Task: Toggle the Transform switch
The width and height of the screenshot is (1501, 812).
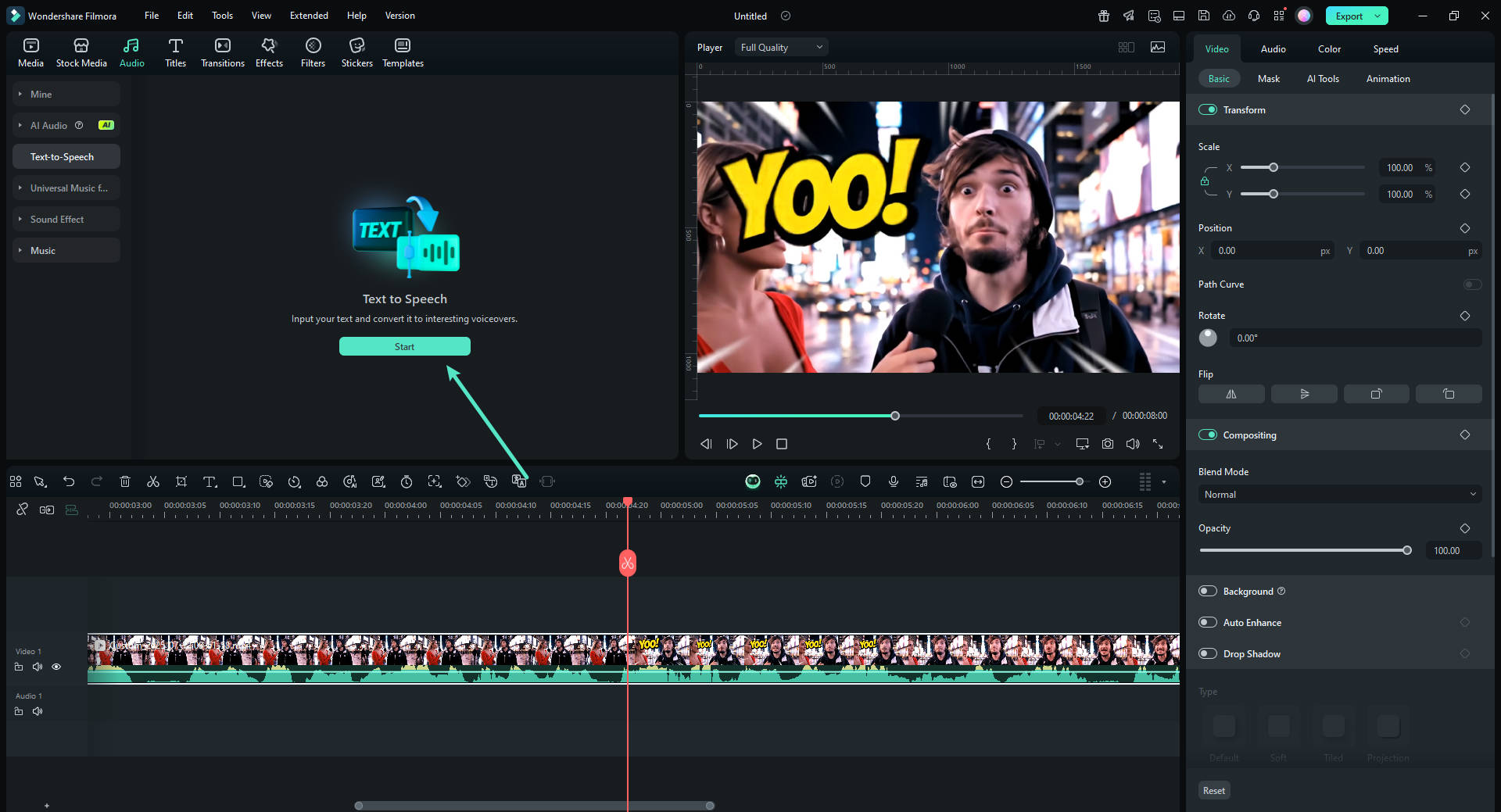Action: (x=1208, y=109)
